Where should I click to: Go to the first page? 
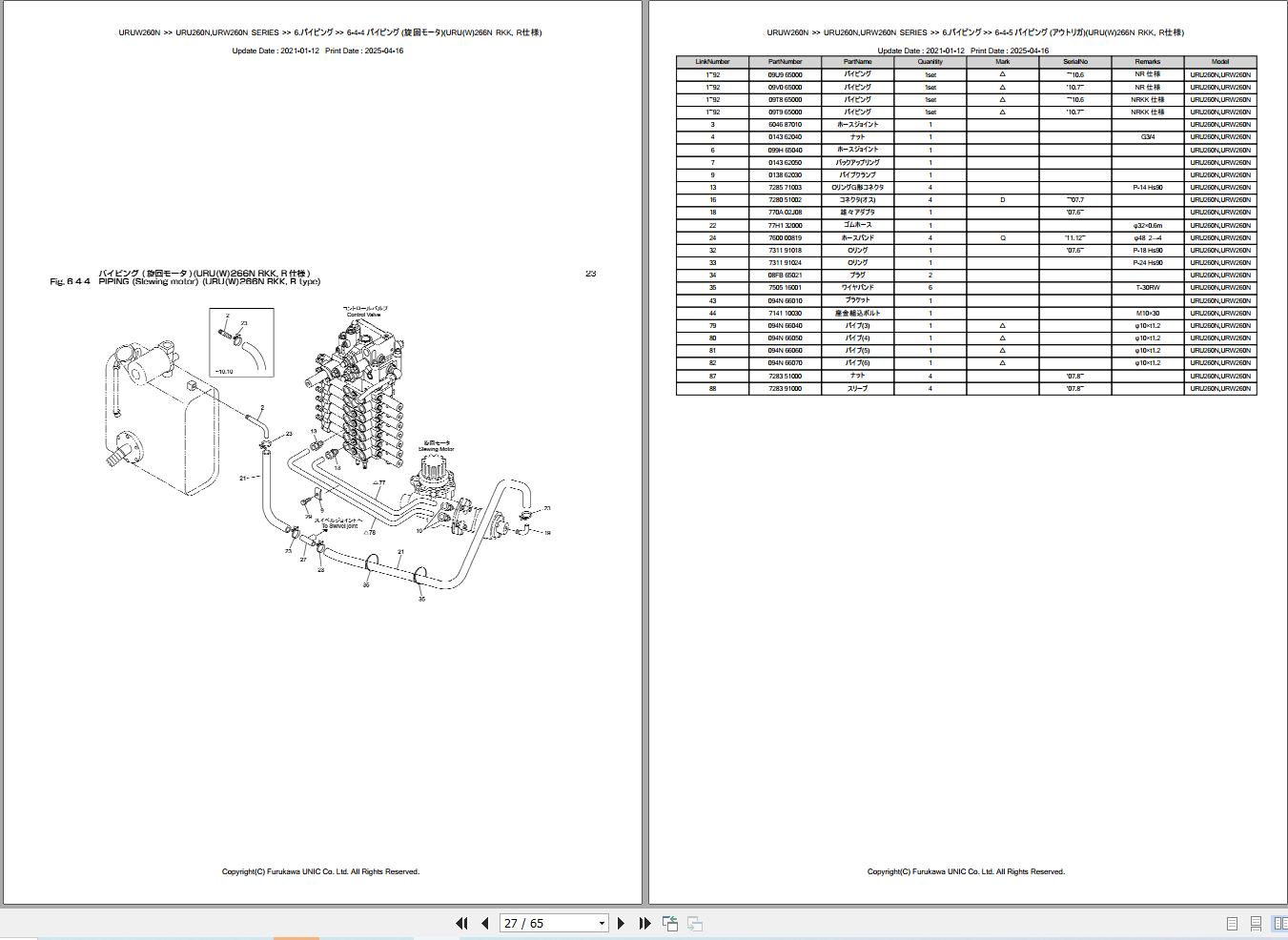pyautogui.click(x=462, y=923)
